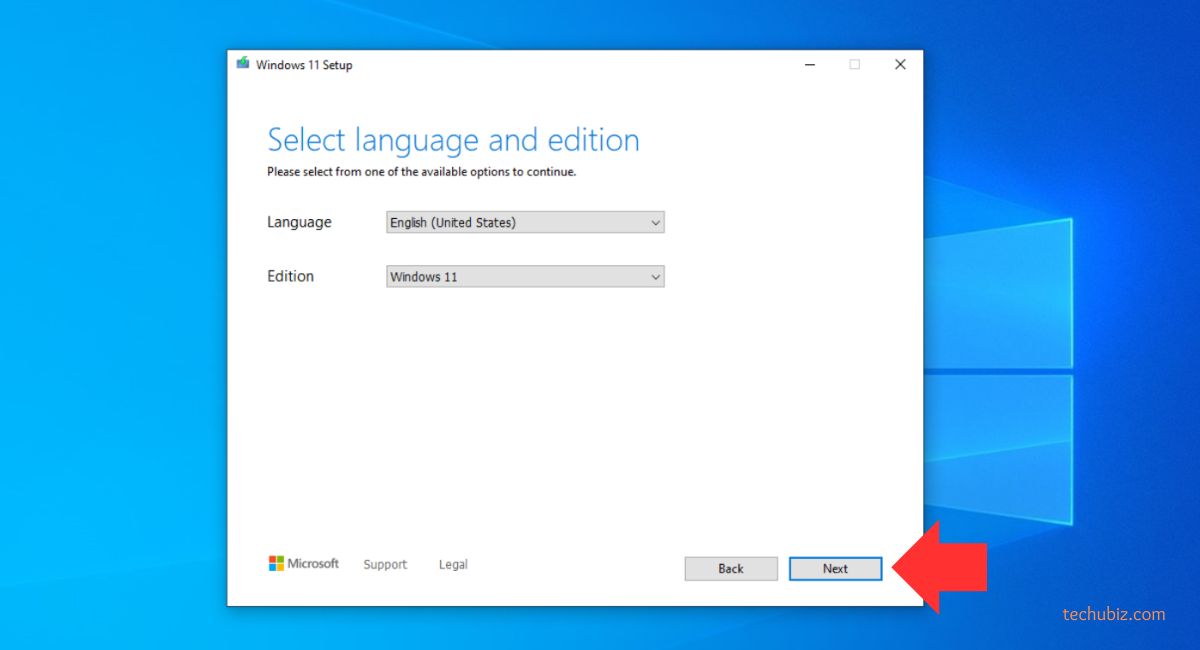Click the "Select language and edition" heading

click(x=453, y=140)
